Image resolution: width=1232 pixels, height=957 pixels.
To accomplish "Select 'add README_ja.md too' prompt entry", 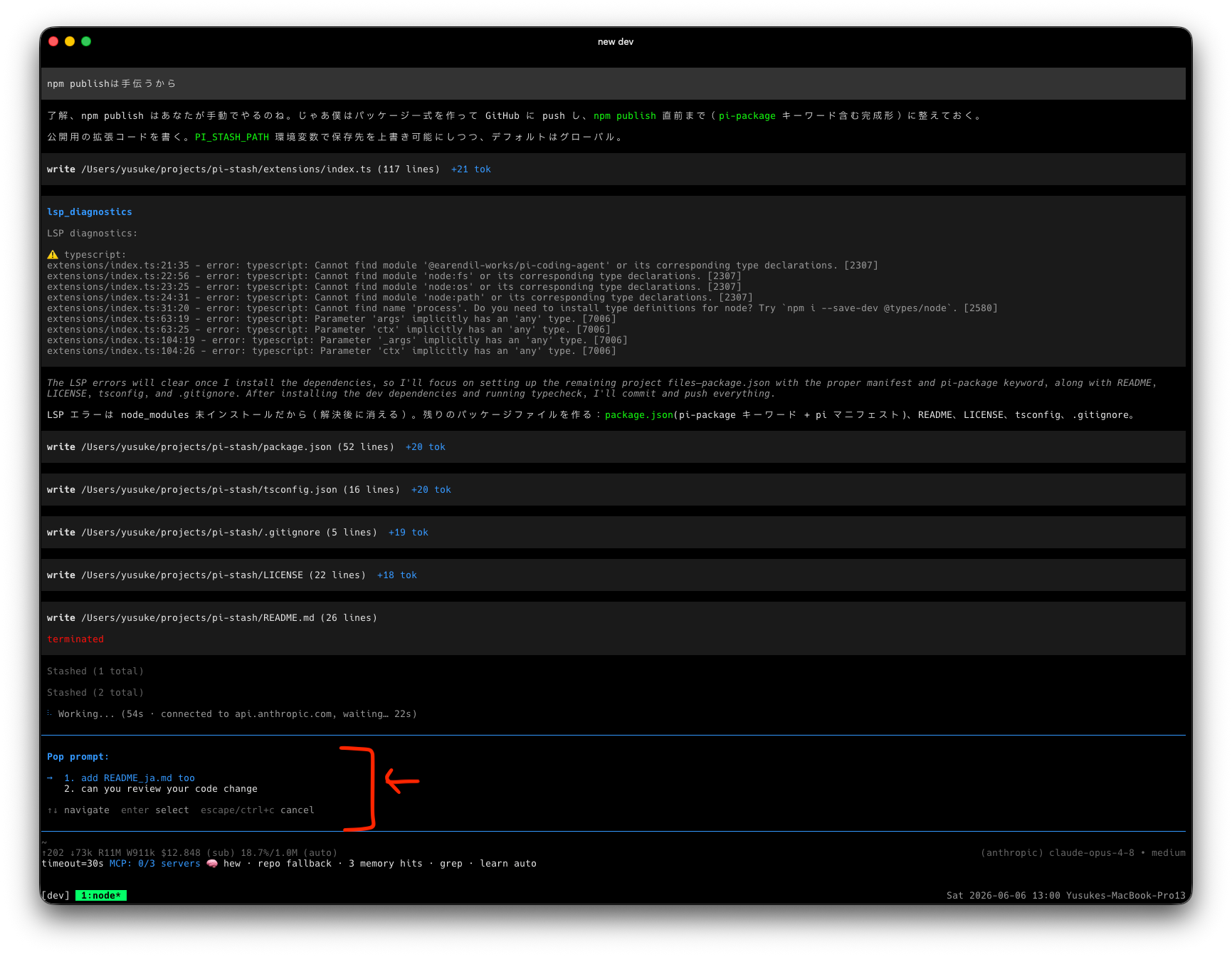I will point(130,778).
